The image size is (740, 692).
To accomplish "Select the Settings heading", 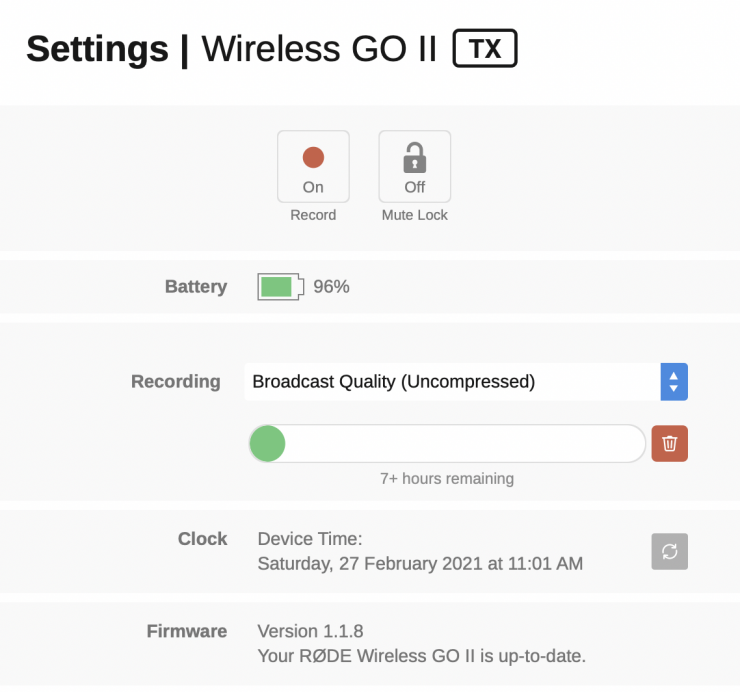I will [x=97, y=49].
